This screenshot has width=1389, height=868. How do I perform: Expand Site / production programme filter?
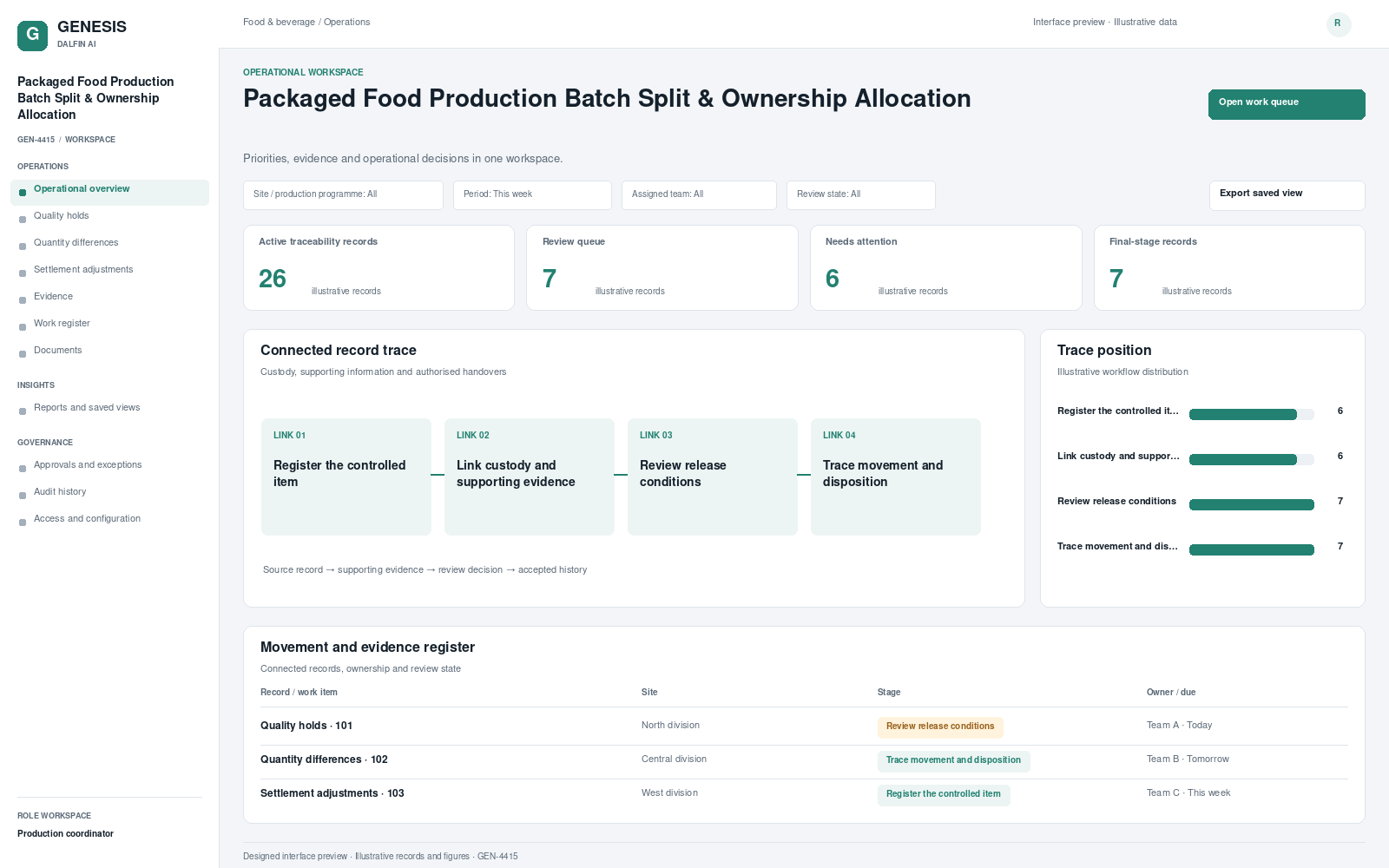point(343,195)
